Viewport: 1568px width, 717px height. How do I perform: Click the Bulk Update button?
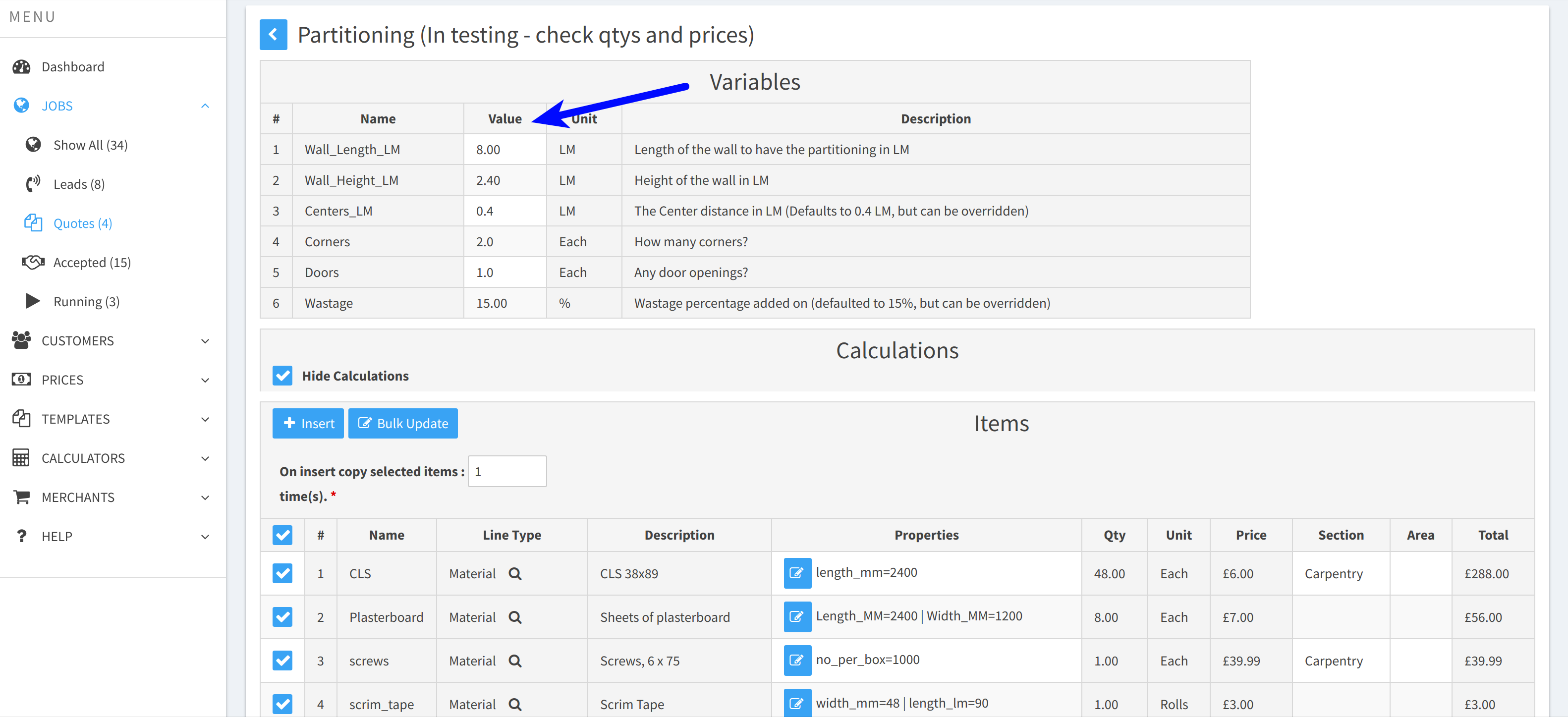pos(403,423)
